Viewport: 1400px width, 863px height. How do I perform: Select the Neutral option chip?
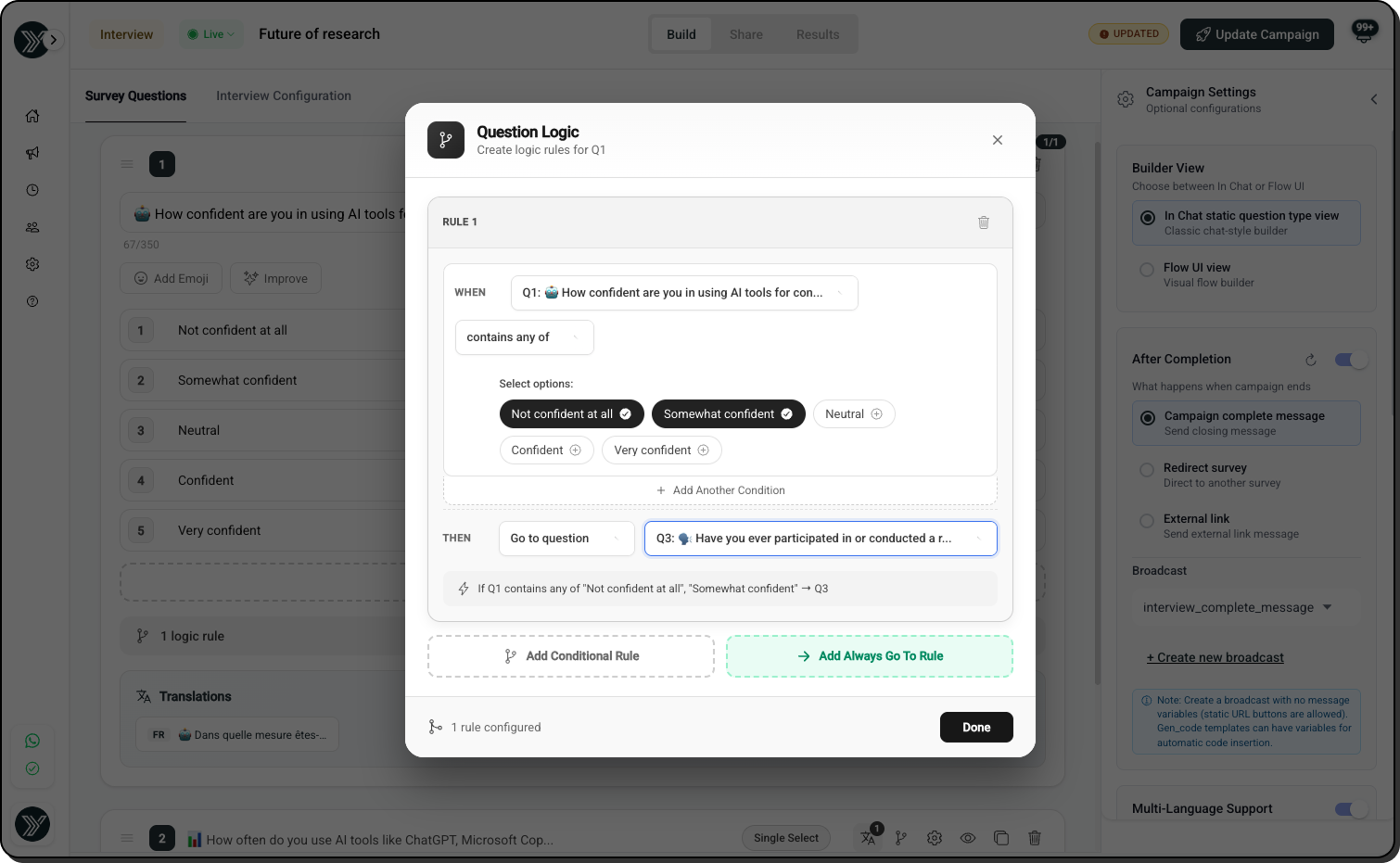tap(853, 414)
